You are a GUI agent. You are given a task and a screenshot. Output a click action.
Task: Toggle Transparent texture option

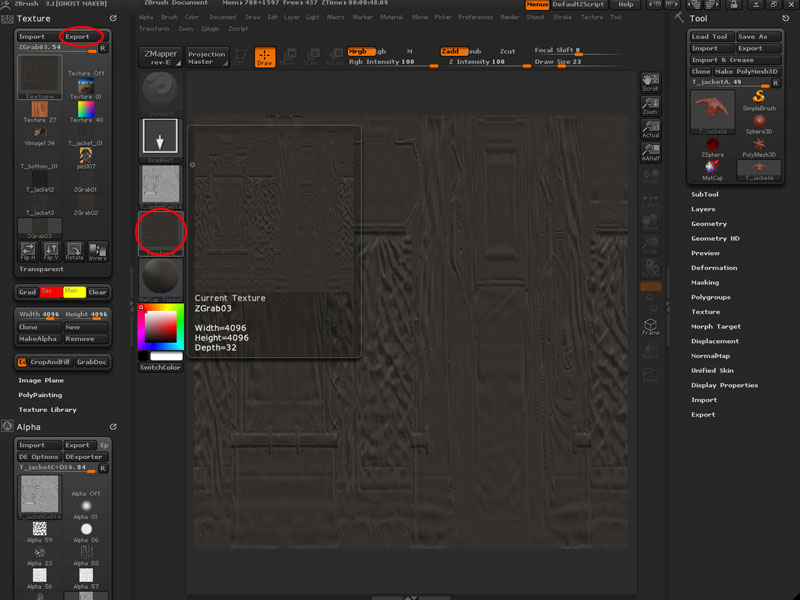(x=41, y=269)
